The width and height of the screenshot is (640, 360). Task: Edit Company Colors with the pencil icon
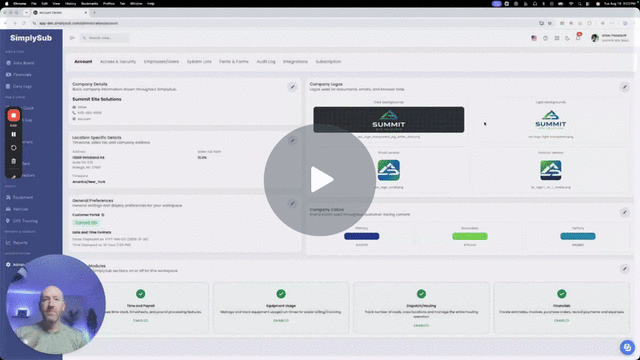pyautogui.click(x=624, y=212)
